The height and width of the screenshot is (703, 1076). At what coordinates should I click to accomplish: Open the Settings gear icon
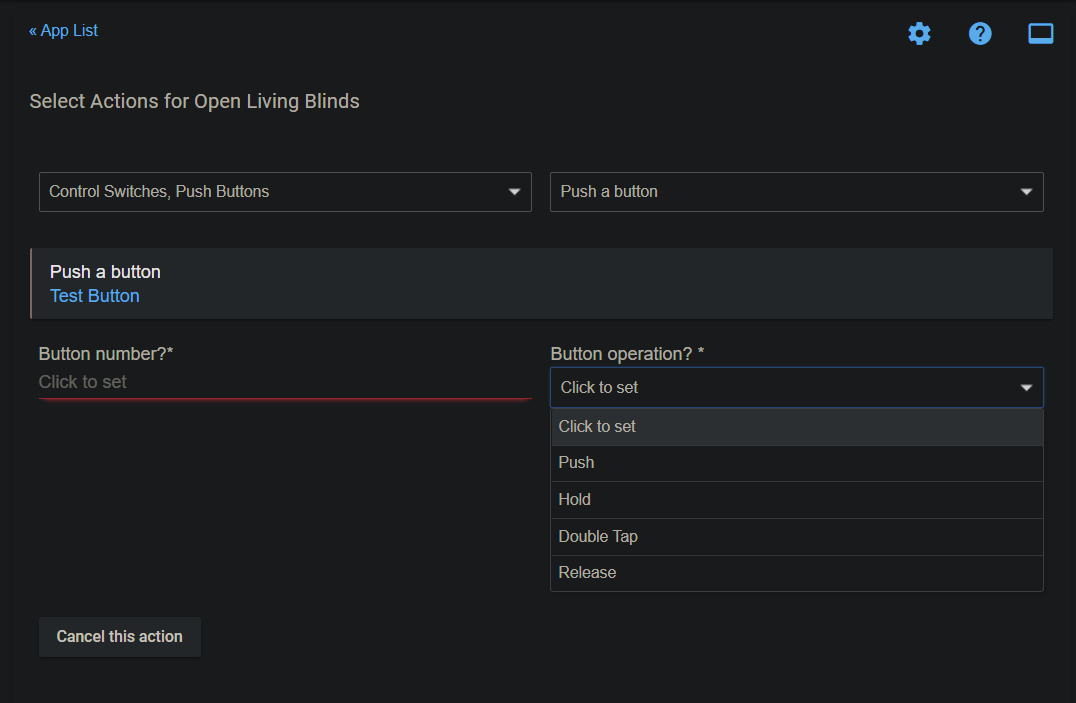(x=919, y=33)
